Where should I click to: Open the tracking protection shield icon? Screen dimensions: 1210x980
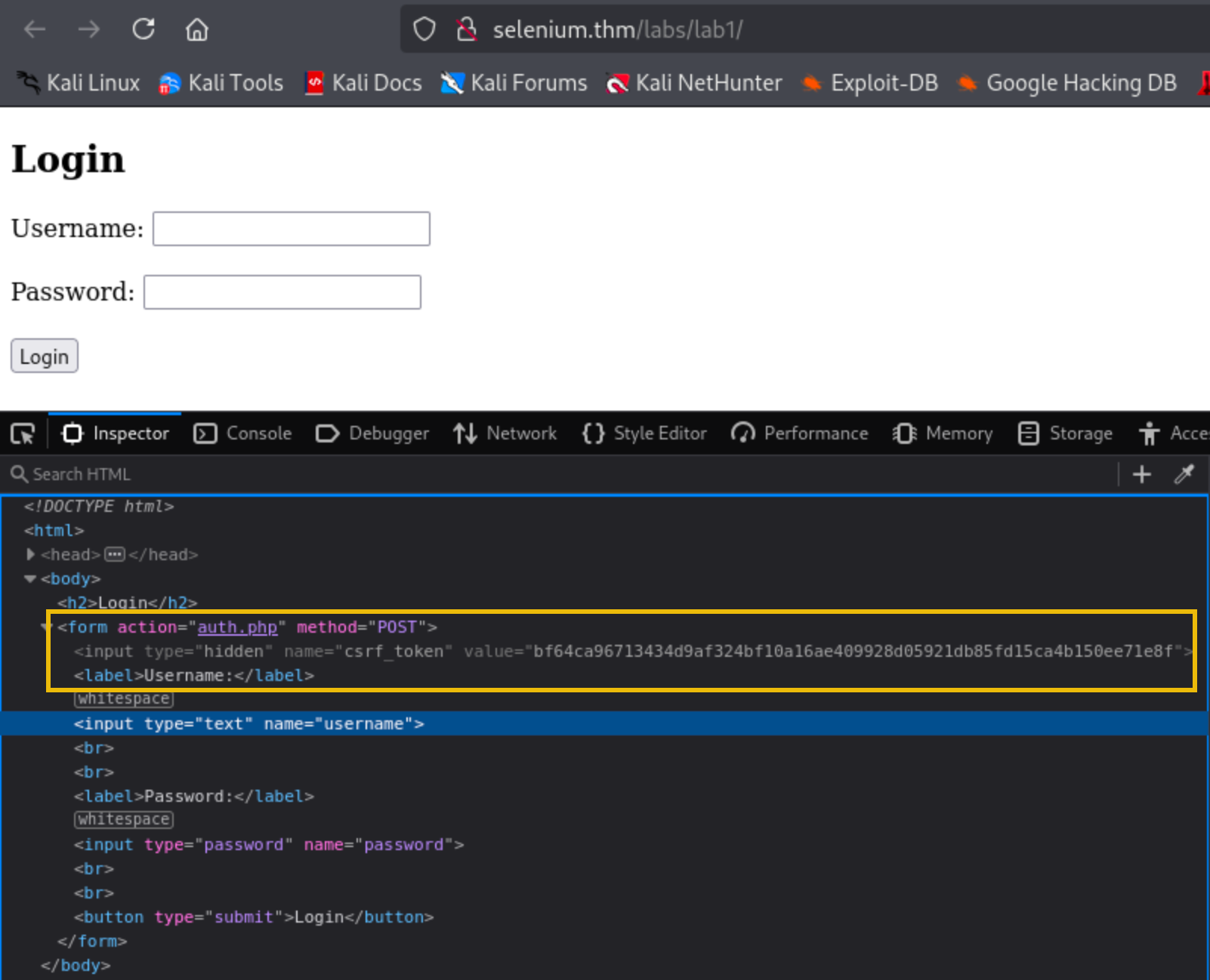(424, 29)
